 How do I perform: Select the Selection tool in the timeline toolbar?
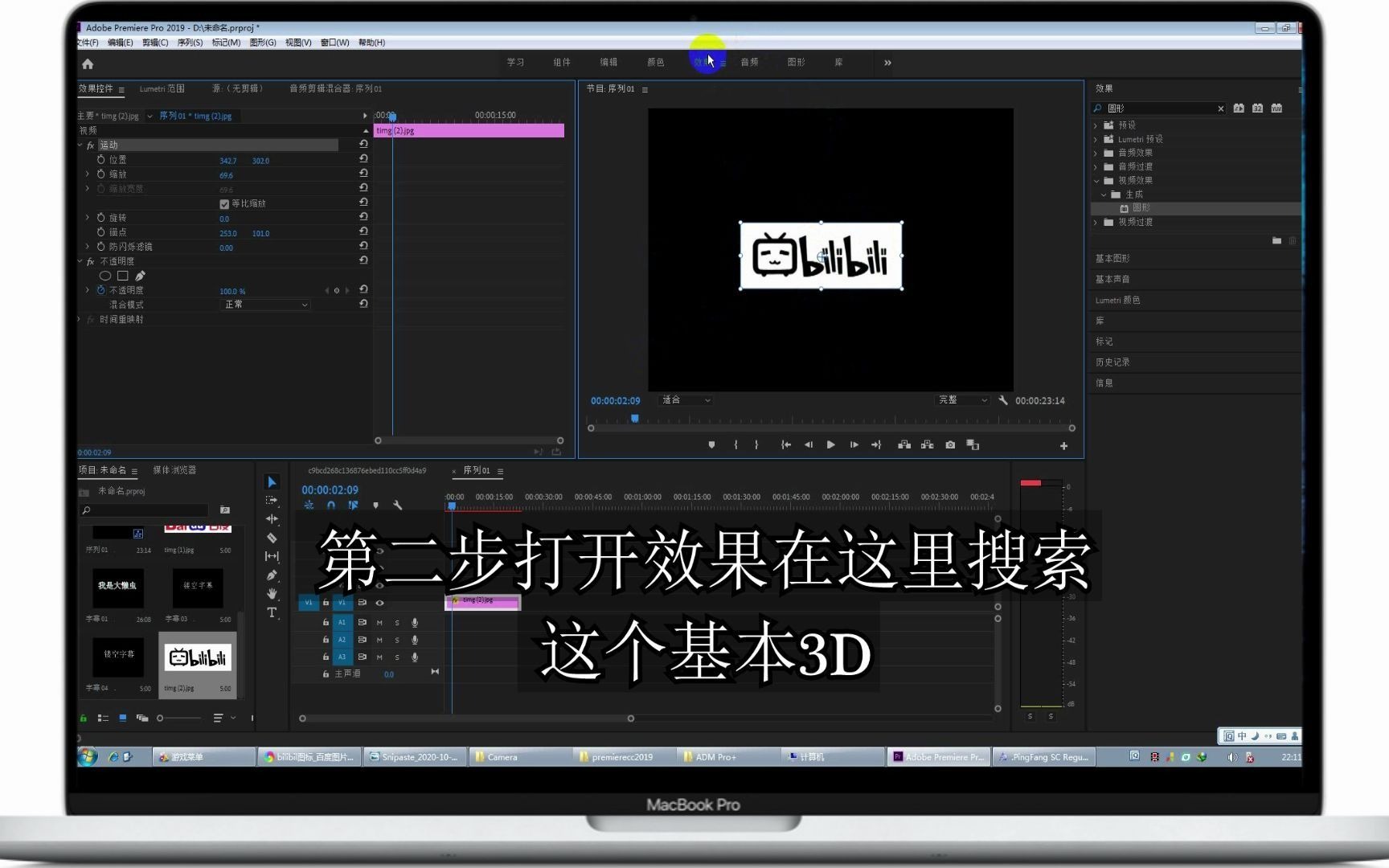tap(272, 482)
